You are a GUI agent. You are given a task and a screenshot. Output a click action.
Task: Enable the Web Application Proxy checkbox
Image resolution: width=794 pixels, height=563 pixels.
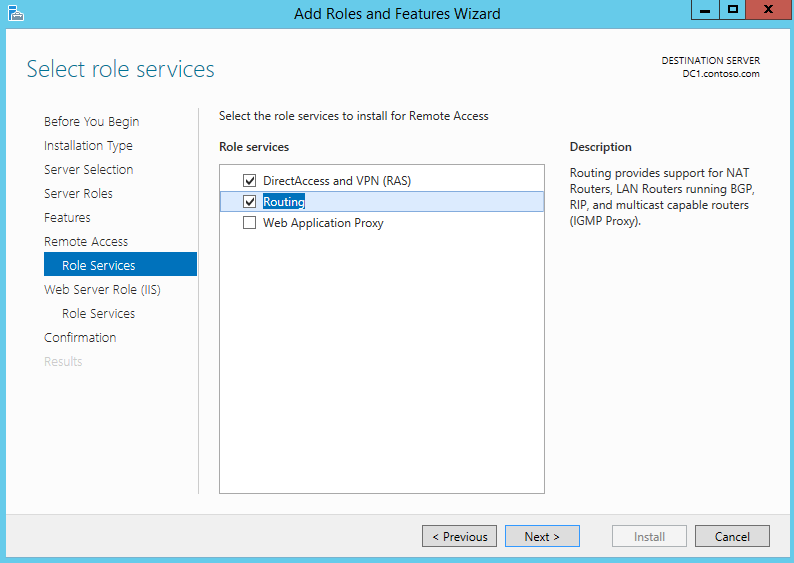point(249,223)
